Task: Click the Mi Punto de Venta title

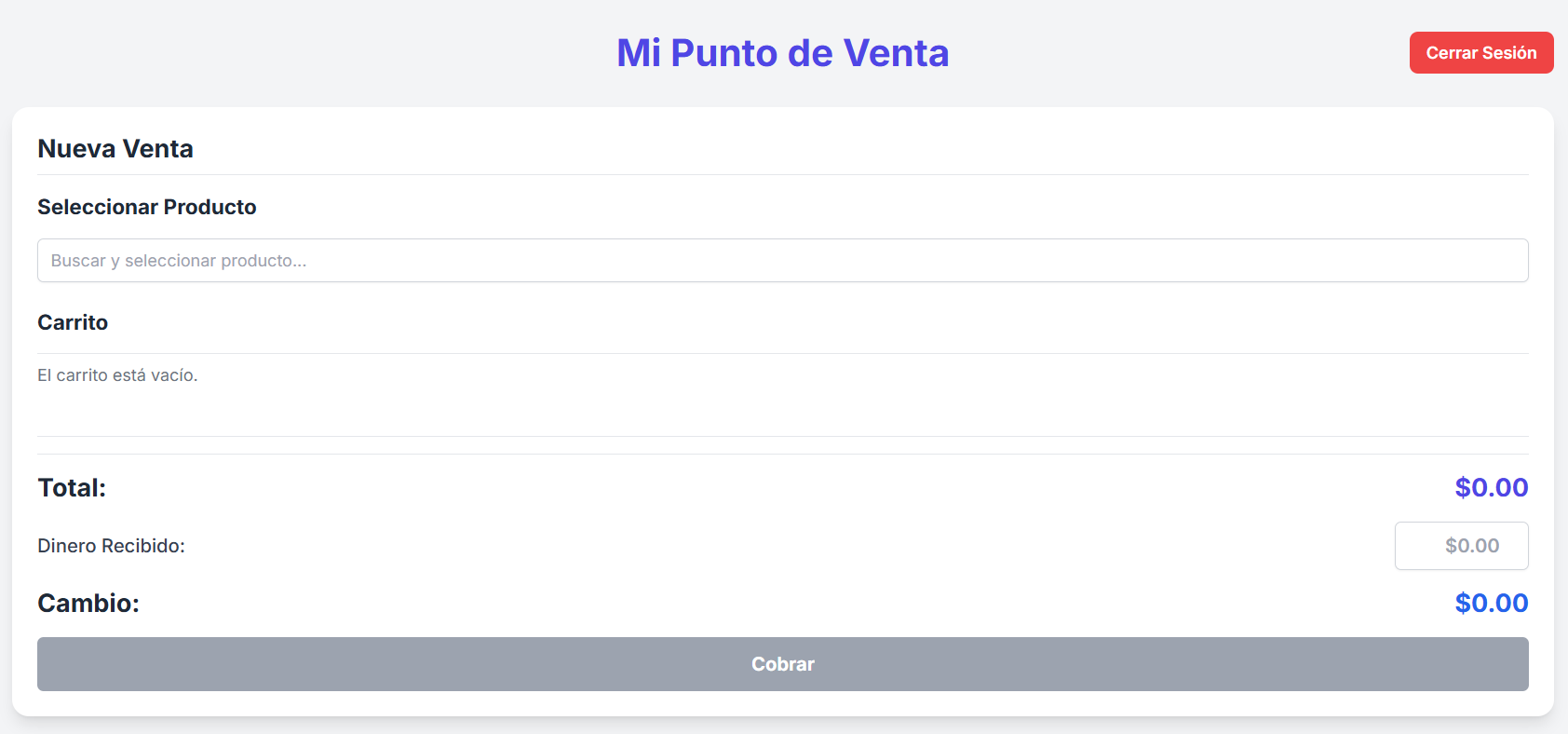Action: click(x=782, y=53)
